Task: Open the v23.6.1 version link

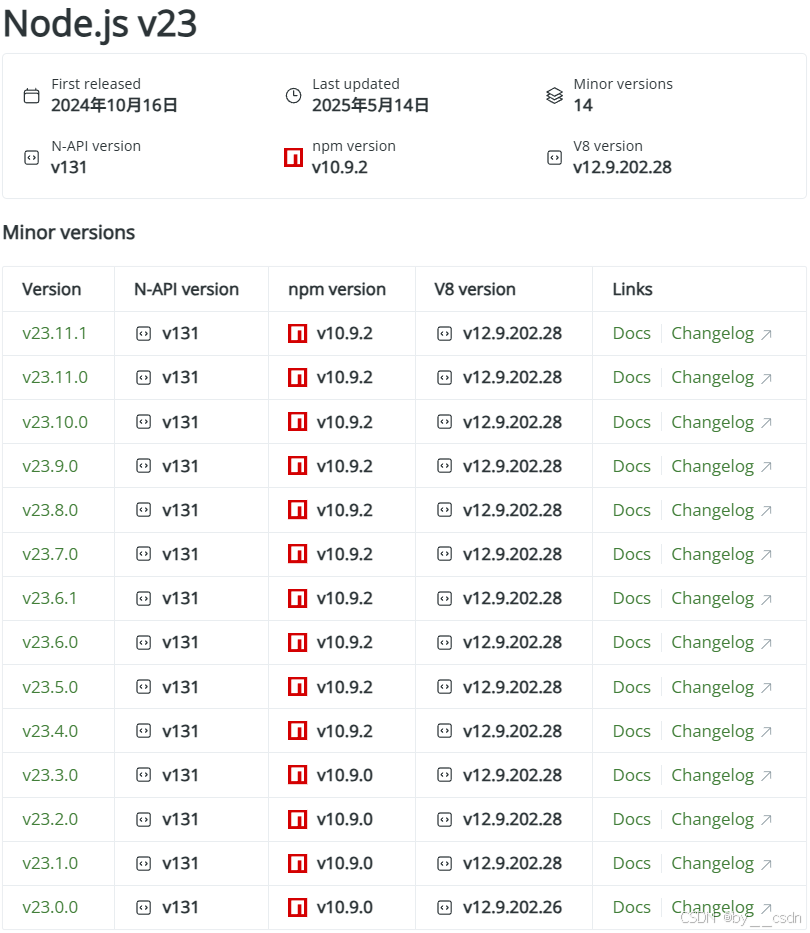Action: (50, 598)
